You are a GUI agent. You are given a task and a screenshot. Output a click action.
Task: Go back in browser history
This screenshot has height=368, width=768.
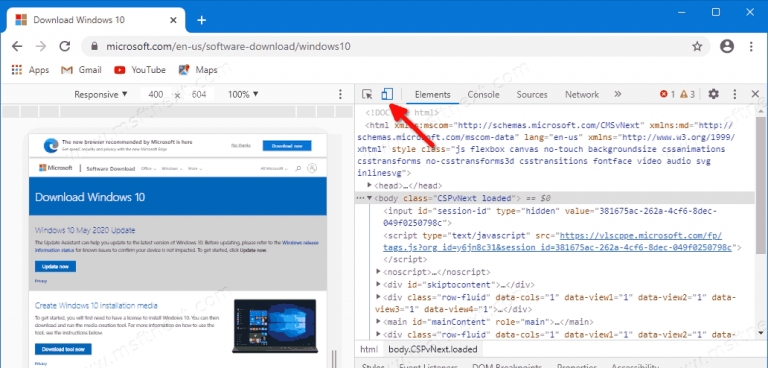(x=17, y=47)
